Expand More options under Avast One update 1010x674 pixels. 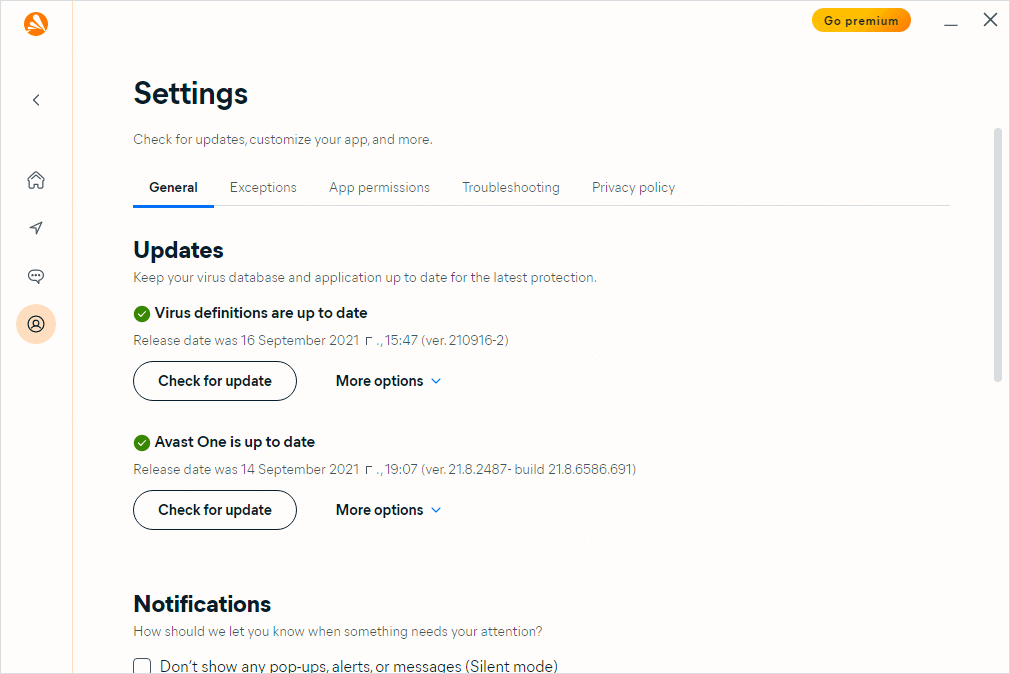[x=388, y=510]
